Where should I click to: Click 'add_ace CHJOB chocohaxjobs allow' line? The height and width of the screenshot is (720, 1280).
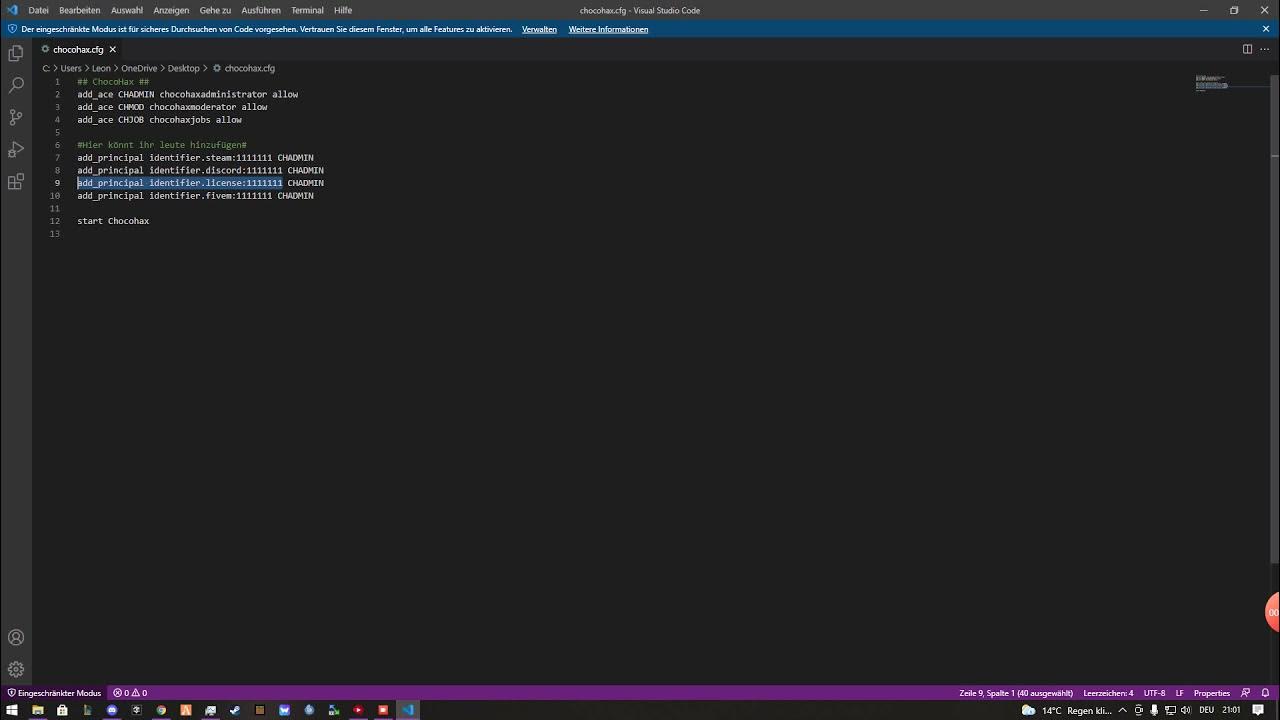pyautogui.click(x=160, y=120)
